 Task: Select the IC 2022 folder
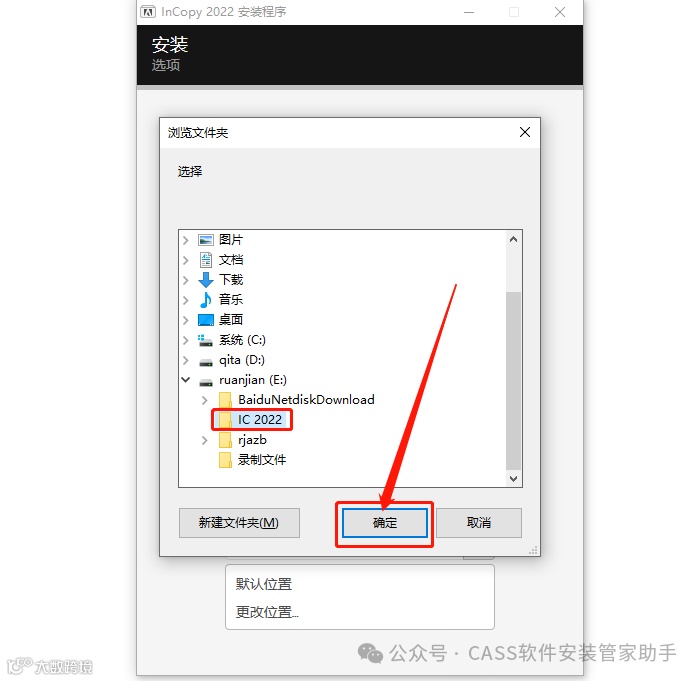pos(252,420)
